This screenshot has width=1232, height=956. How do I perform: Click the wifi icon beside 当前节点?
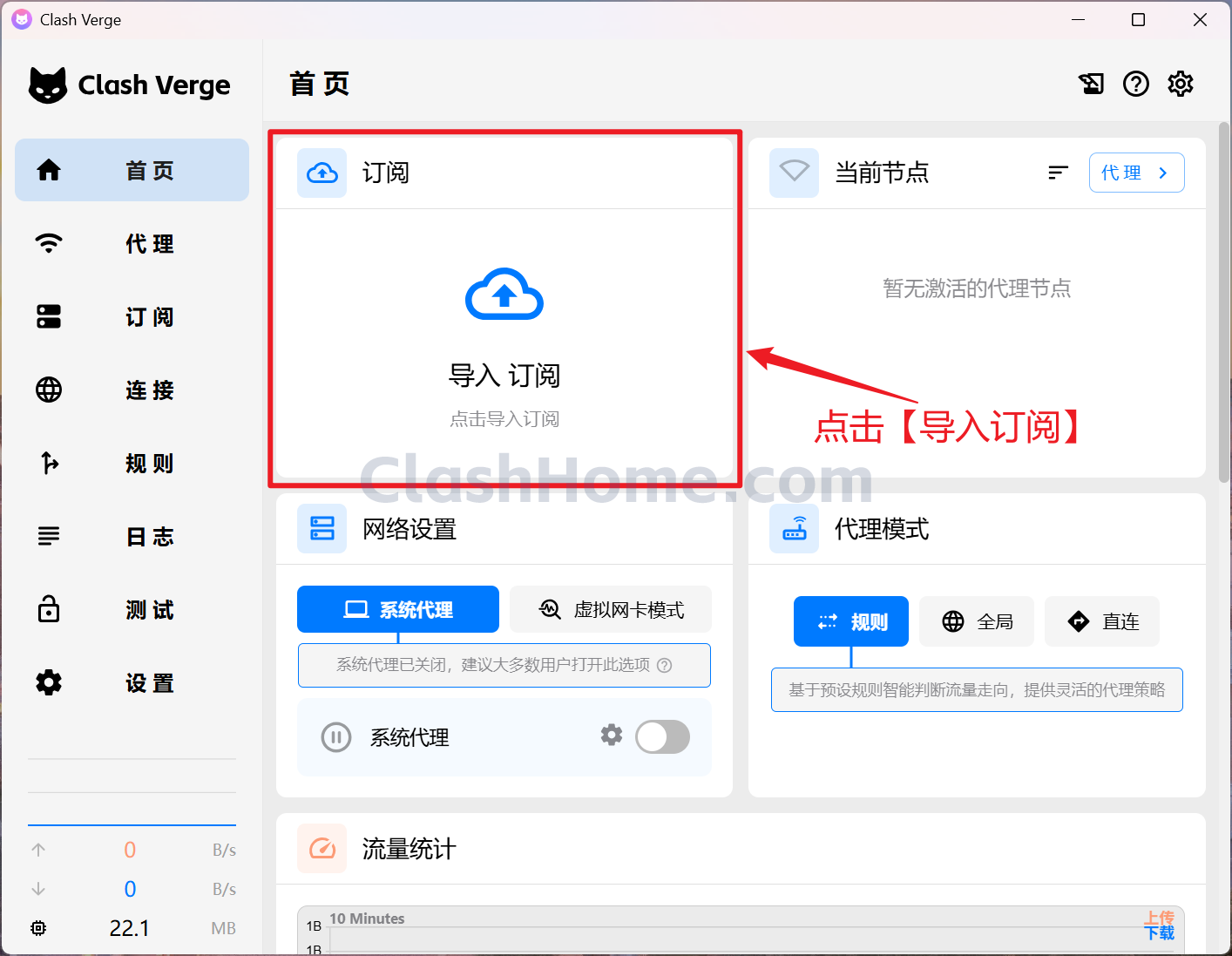[x=795, y=173]
